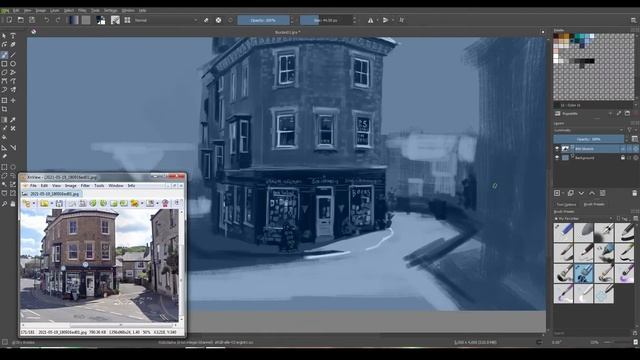Open the Krita Settings menu
Viewport: 640px width, 360px height.
(x=110, y=10)
